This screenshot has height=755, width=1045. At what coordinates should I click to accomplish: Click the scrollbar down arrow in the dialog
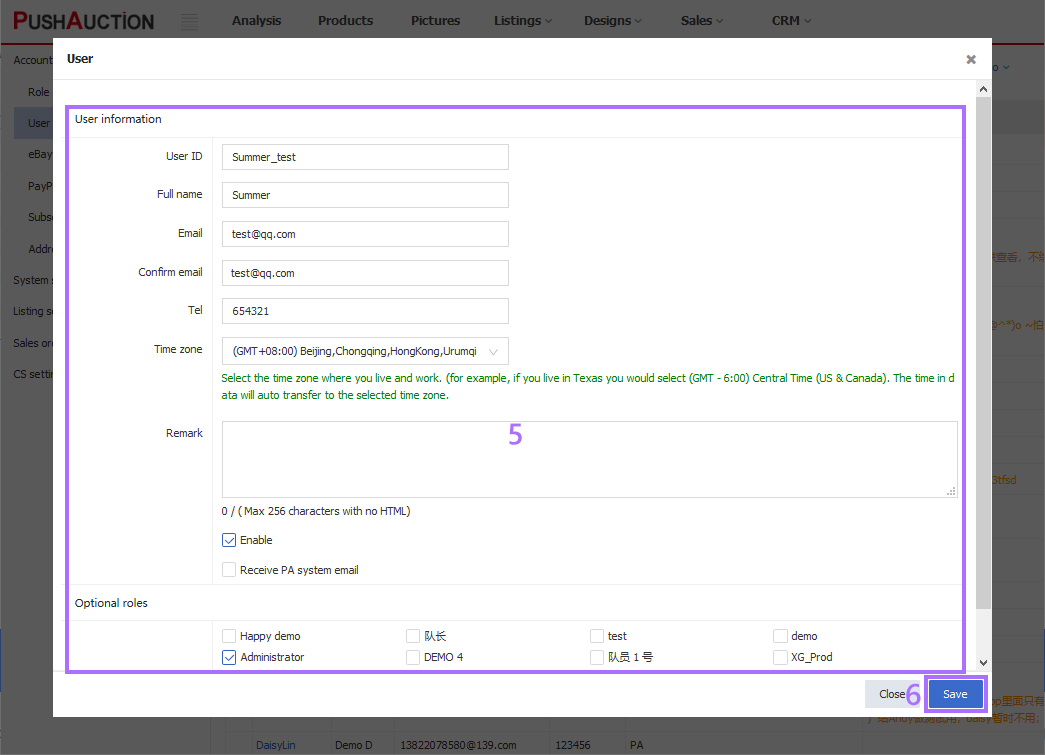pyautogui.click(x=983, y=662)
